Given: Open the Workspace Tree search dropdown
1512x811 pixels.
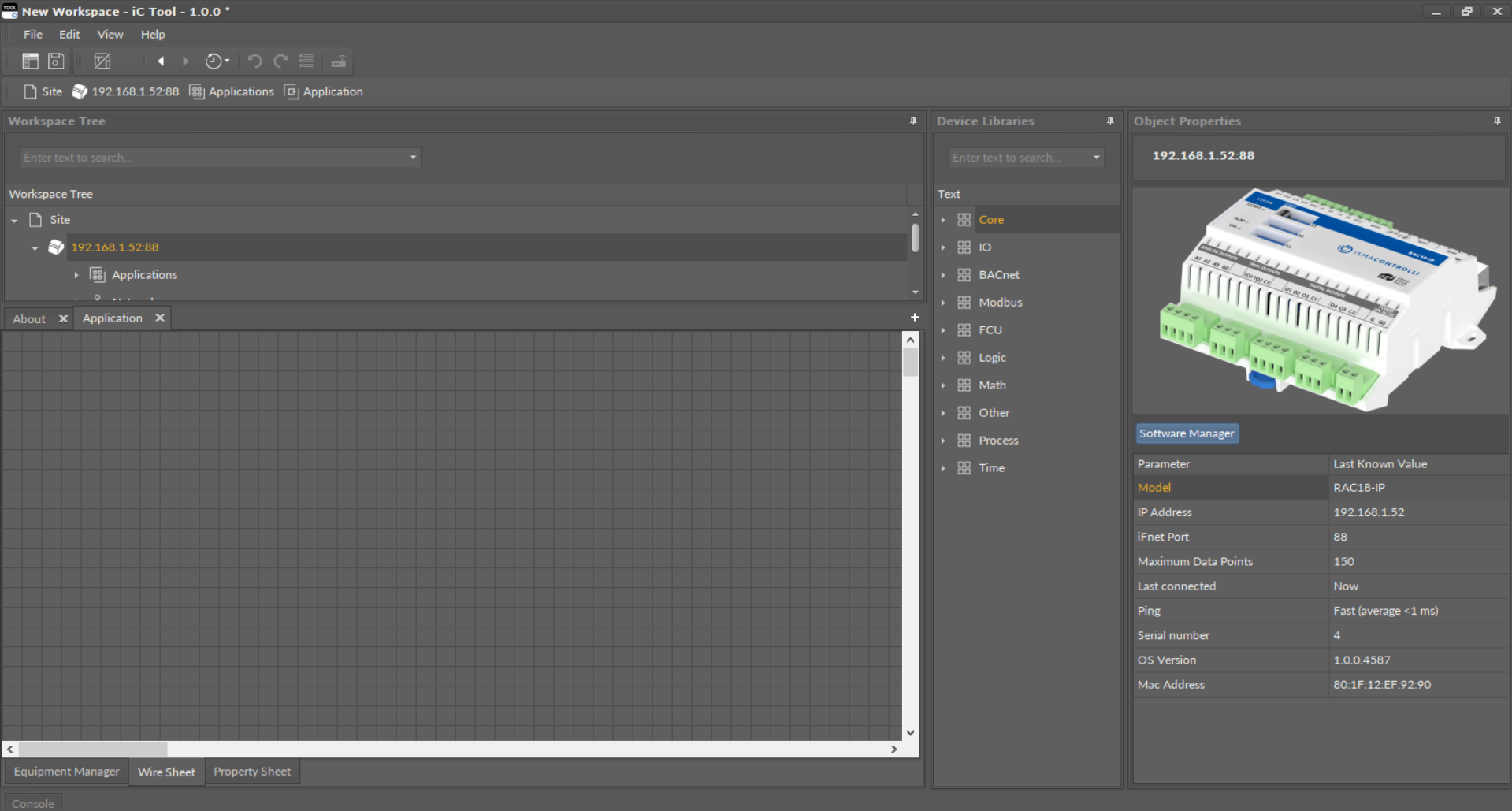Looking at the screenshot, I should pyautogui.click(x=413, y=158).
